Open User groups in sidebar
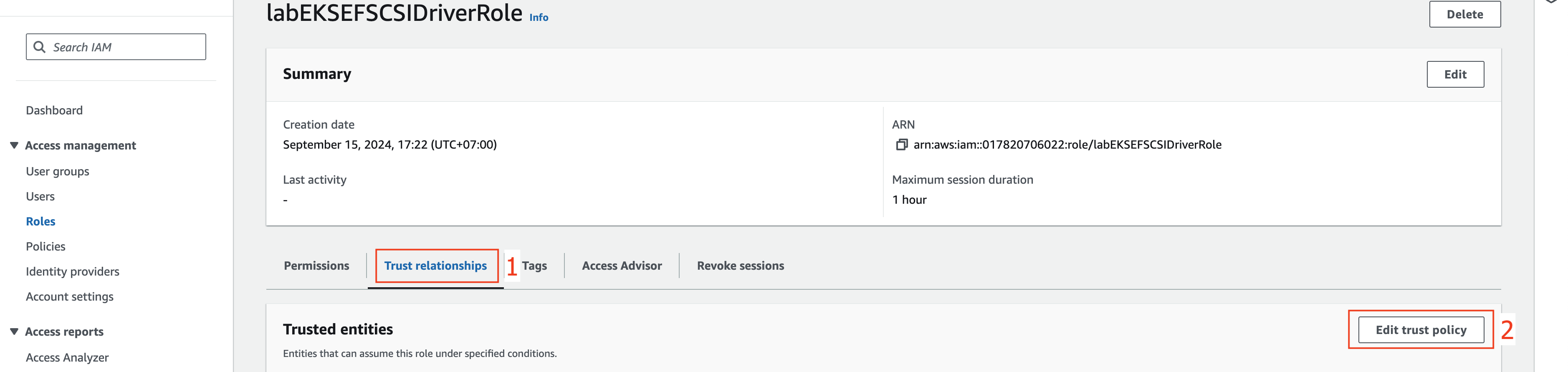 click(57, 171)
